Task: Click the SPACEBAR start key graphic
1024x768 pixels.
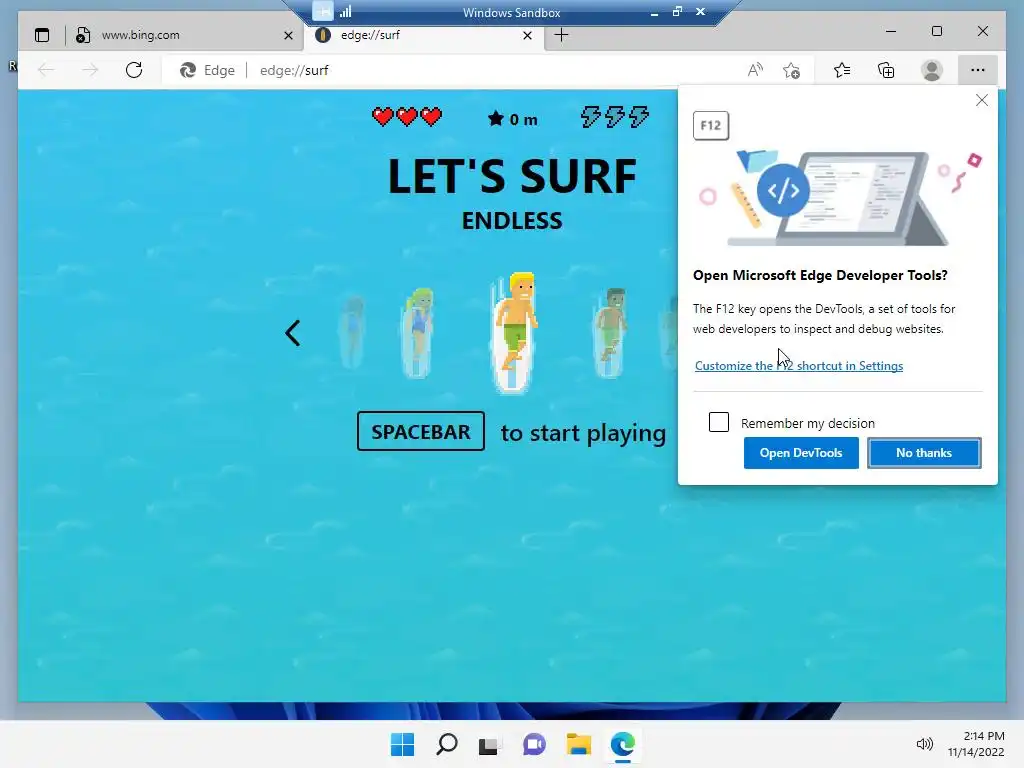Action: pos(421,431)
